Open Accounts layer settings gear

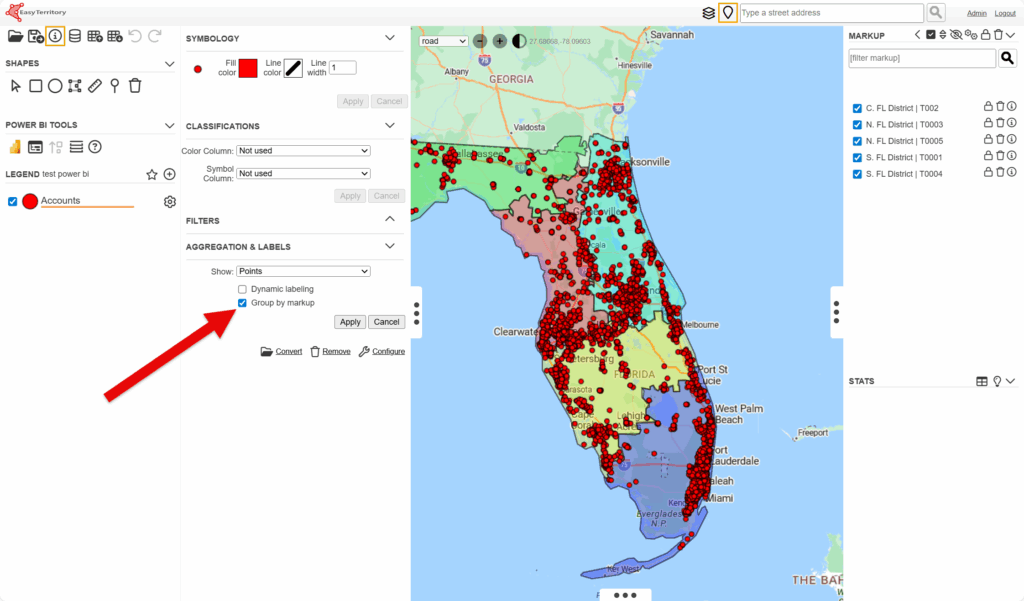click(x=170, y=202)
